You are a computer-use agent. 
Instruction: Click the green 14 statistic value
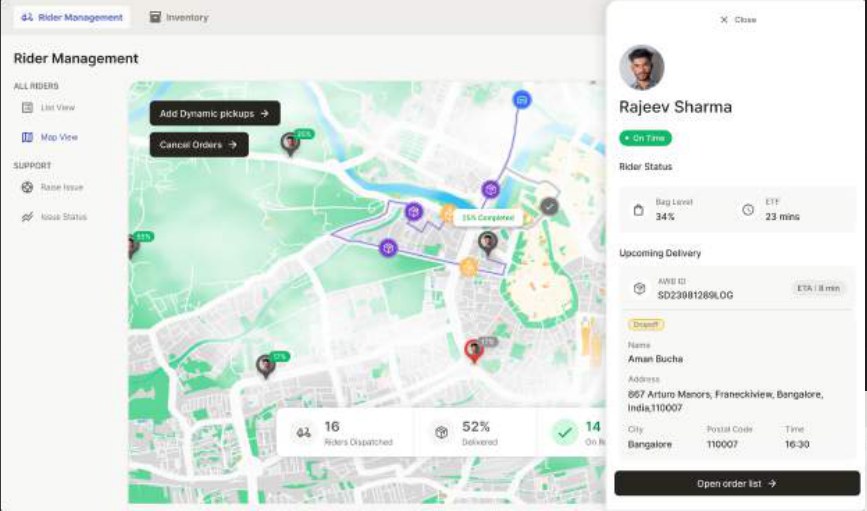(593, 426)
